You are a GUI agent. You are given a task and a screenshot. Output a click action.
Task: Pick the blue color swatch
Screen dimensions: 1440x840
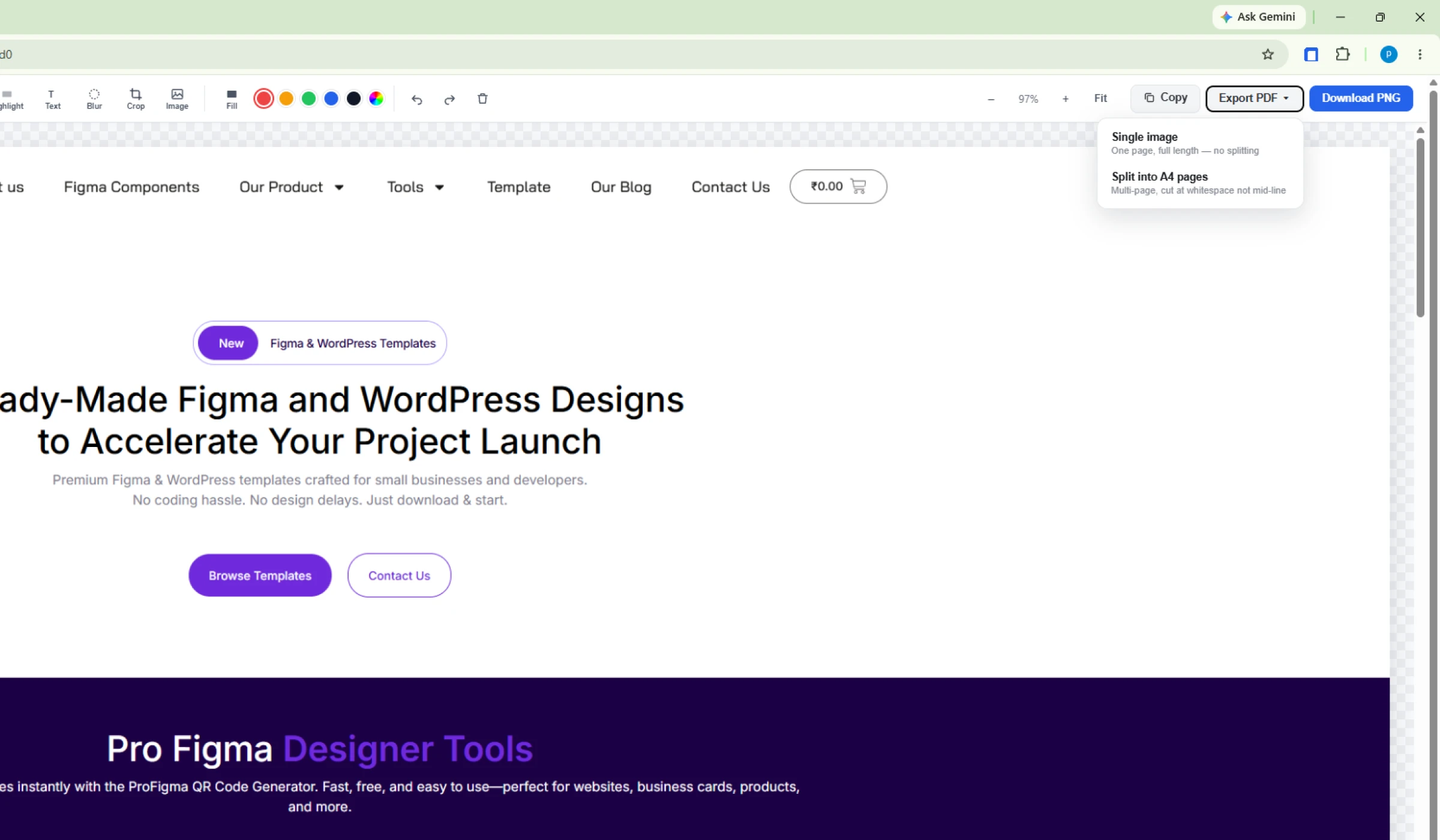click(x=331, y=98)
